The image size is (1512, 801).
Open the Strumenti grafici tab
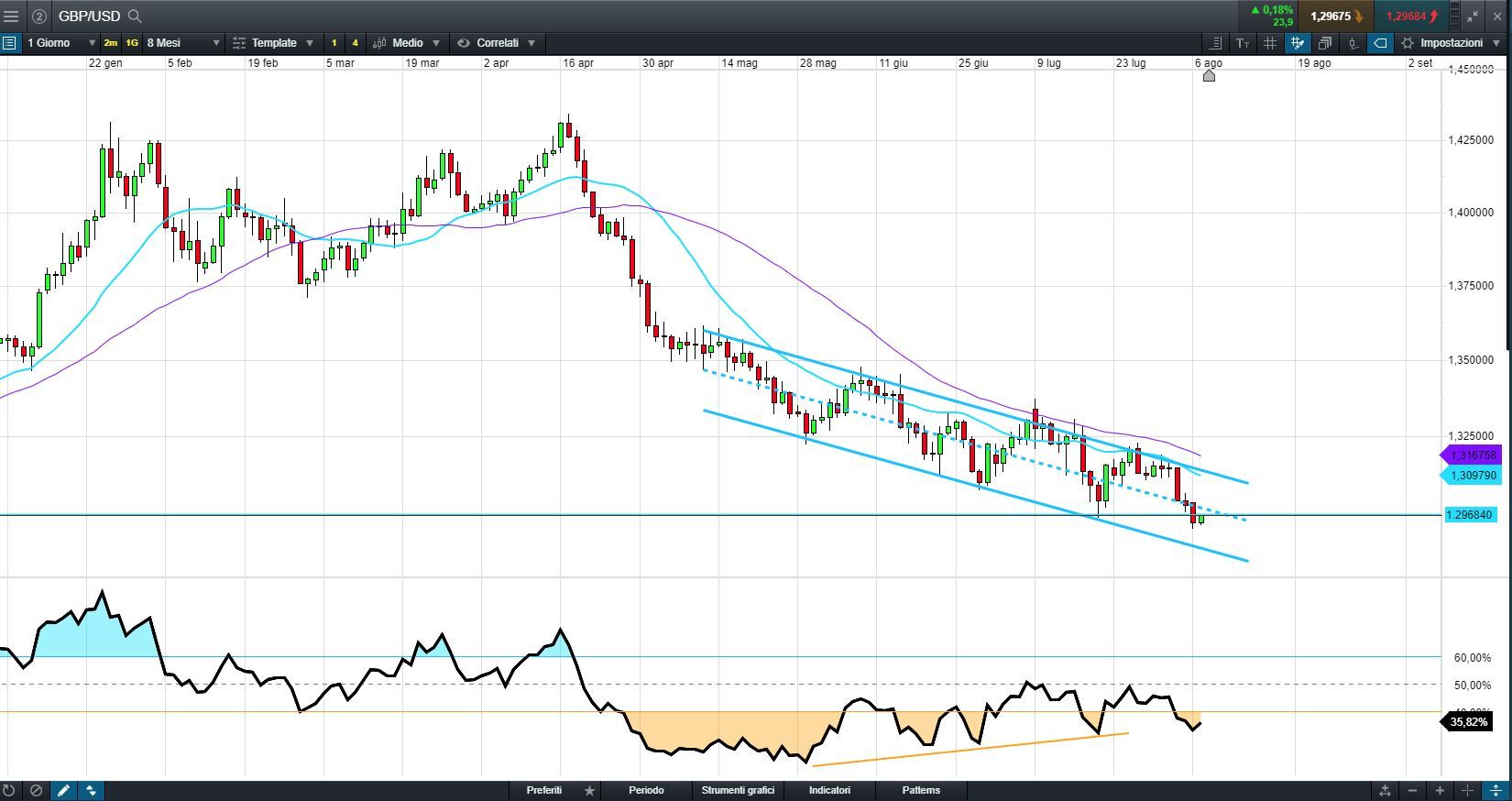(x=738, y=790)
